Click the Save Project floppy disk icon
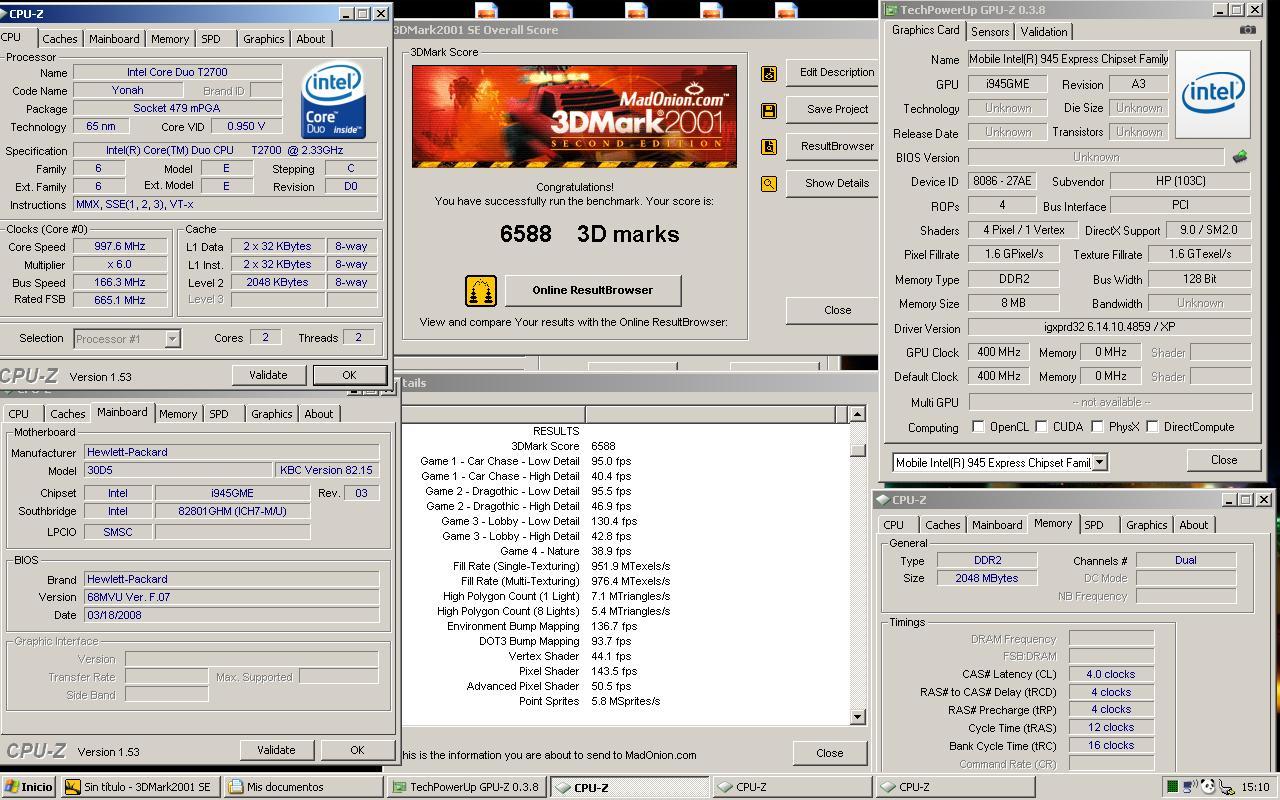The image size is (1280, 800). tap(769, 110)
